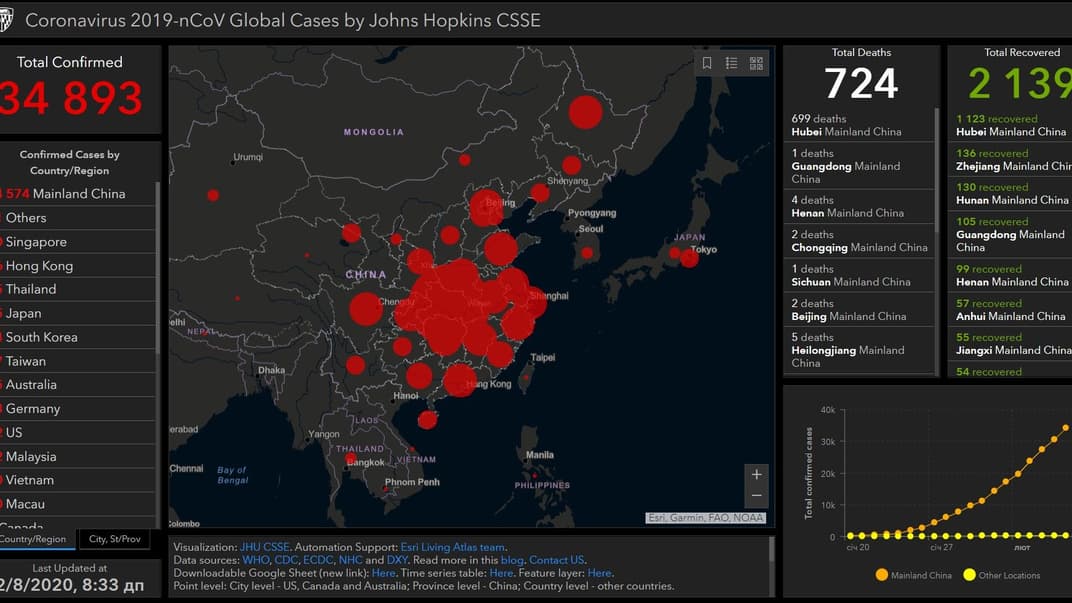The width and height of the screenshot is (1072, 603).
Task: Open the JHU CSSE link
Action: tap(265, 547)
